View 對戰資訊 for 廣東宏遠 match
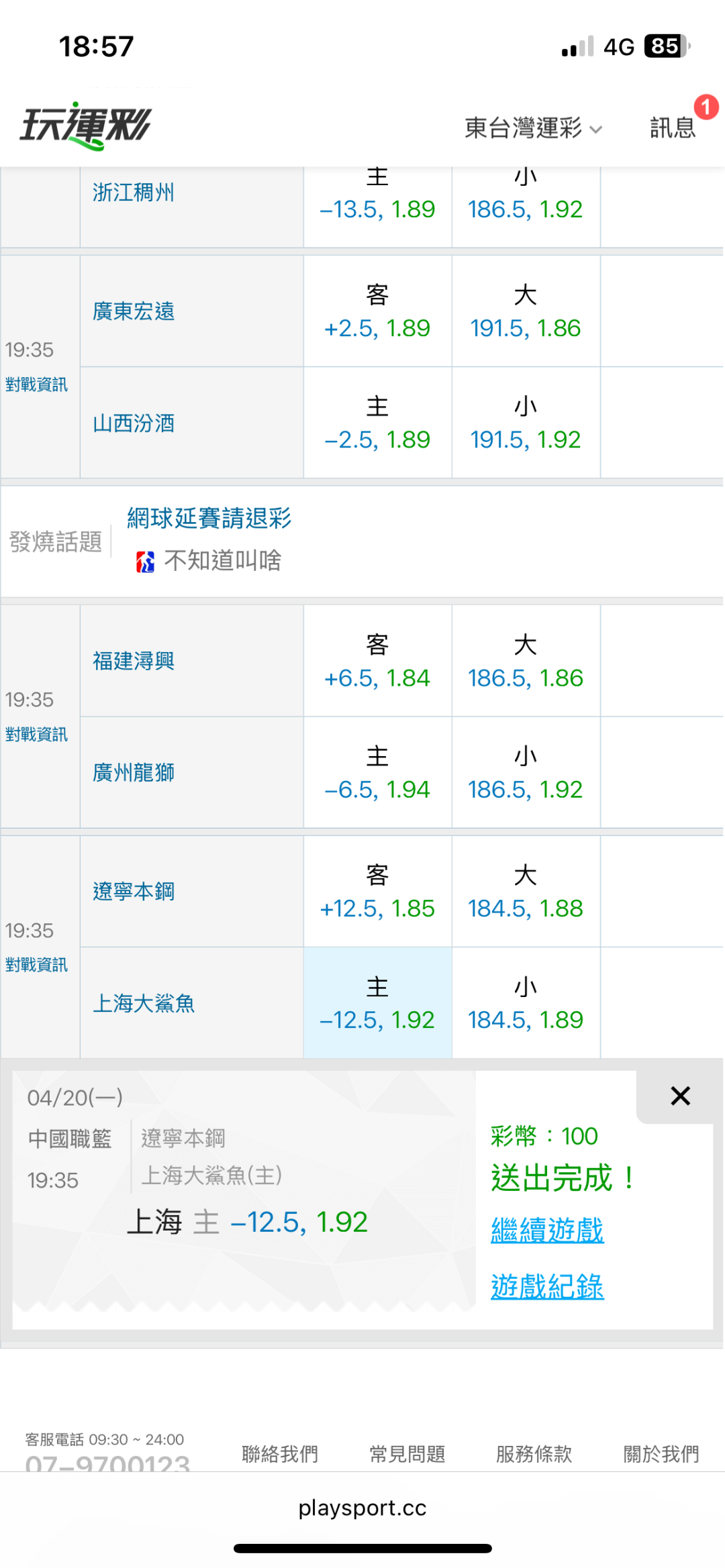 click(36, 384)
